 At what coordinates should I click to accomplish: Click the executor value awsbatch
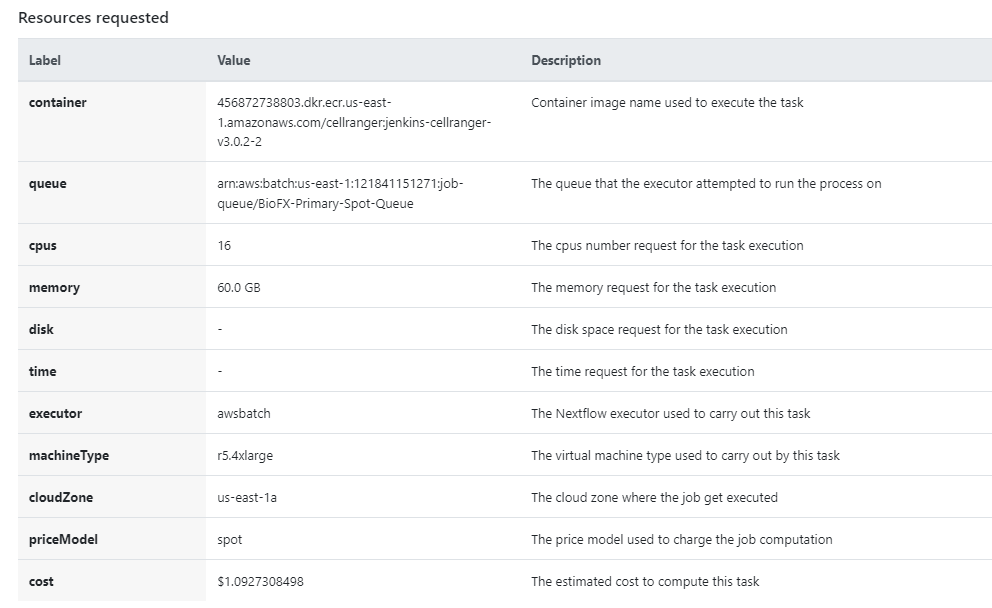point(244,413)
